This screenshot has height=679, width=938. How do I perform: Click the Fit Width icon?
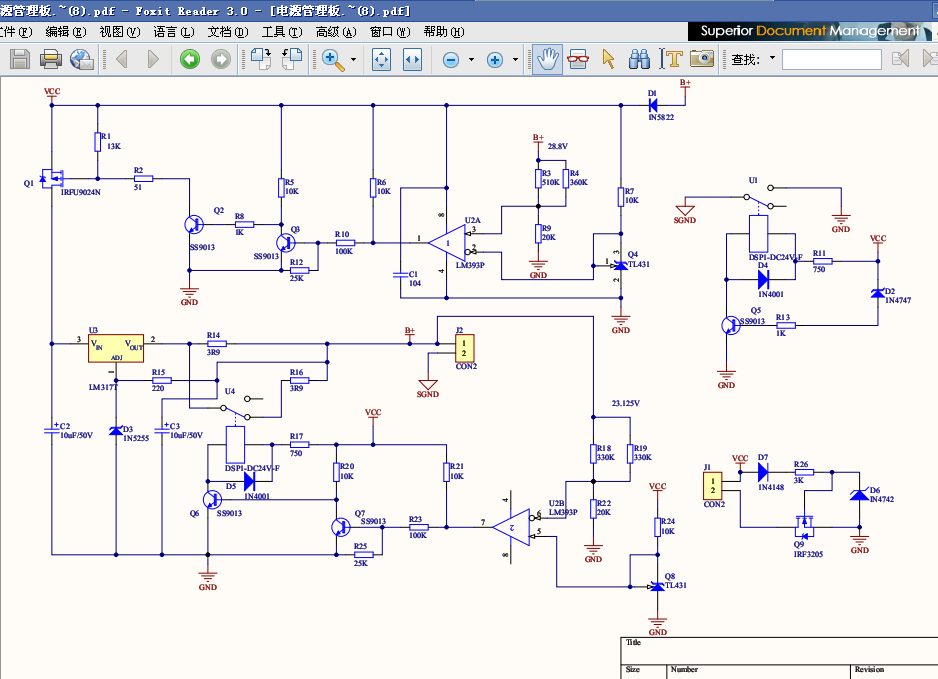coord(412,59)
